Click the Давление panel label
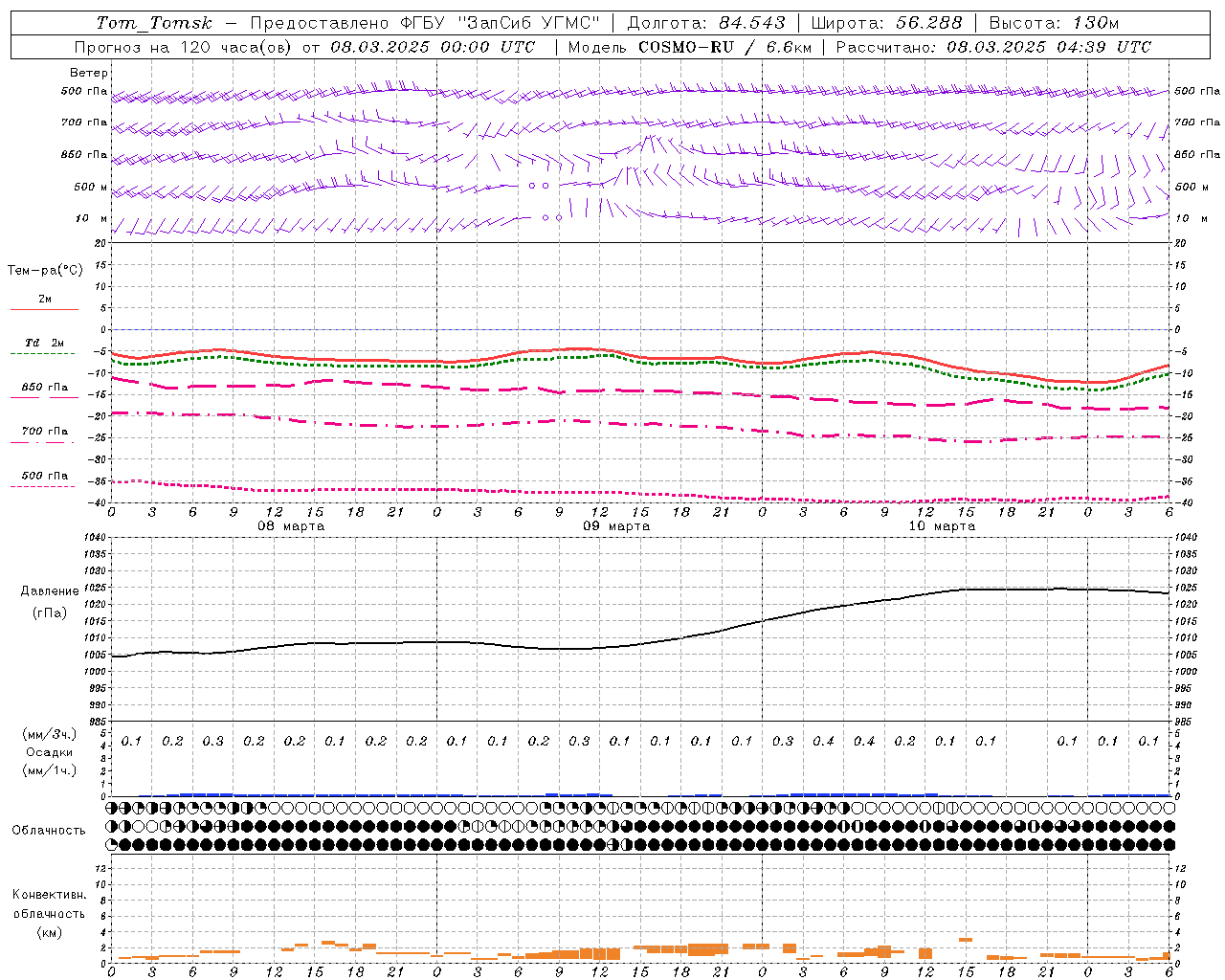1225x980 pixels. pyautogui.click(x=49, y=591)
